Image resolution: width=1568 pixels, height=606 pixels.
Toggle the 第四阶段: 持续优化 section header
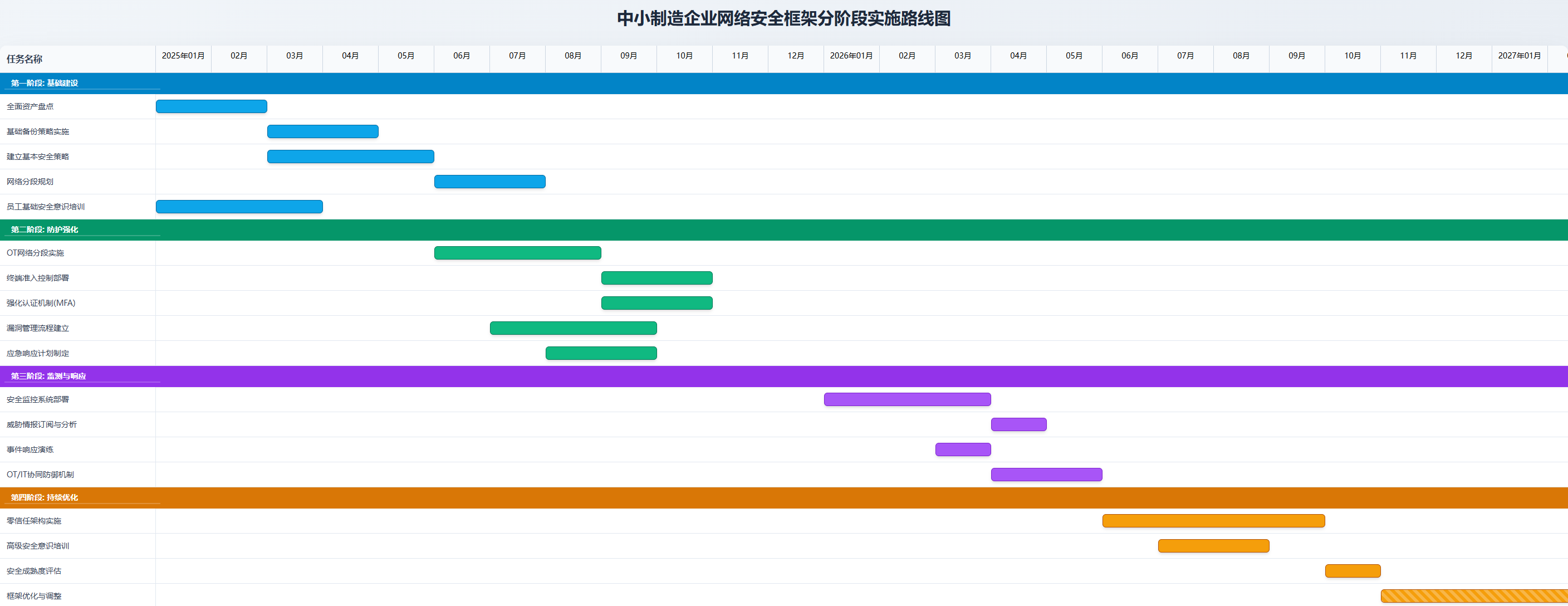tap(45, 497)
